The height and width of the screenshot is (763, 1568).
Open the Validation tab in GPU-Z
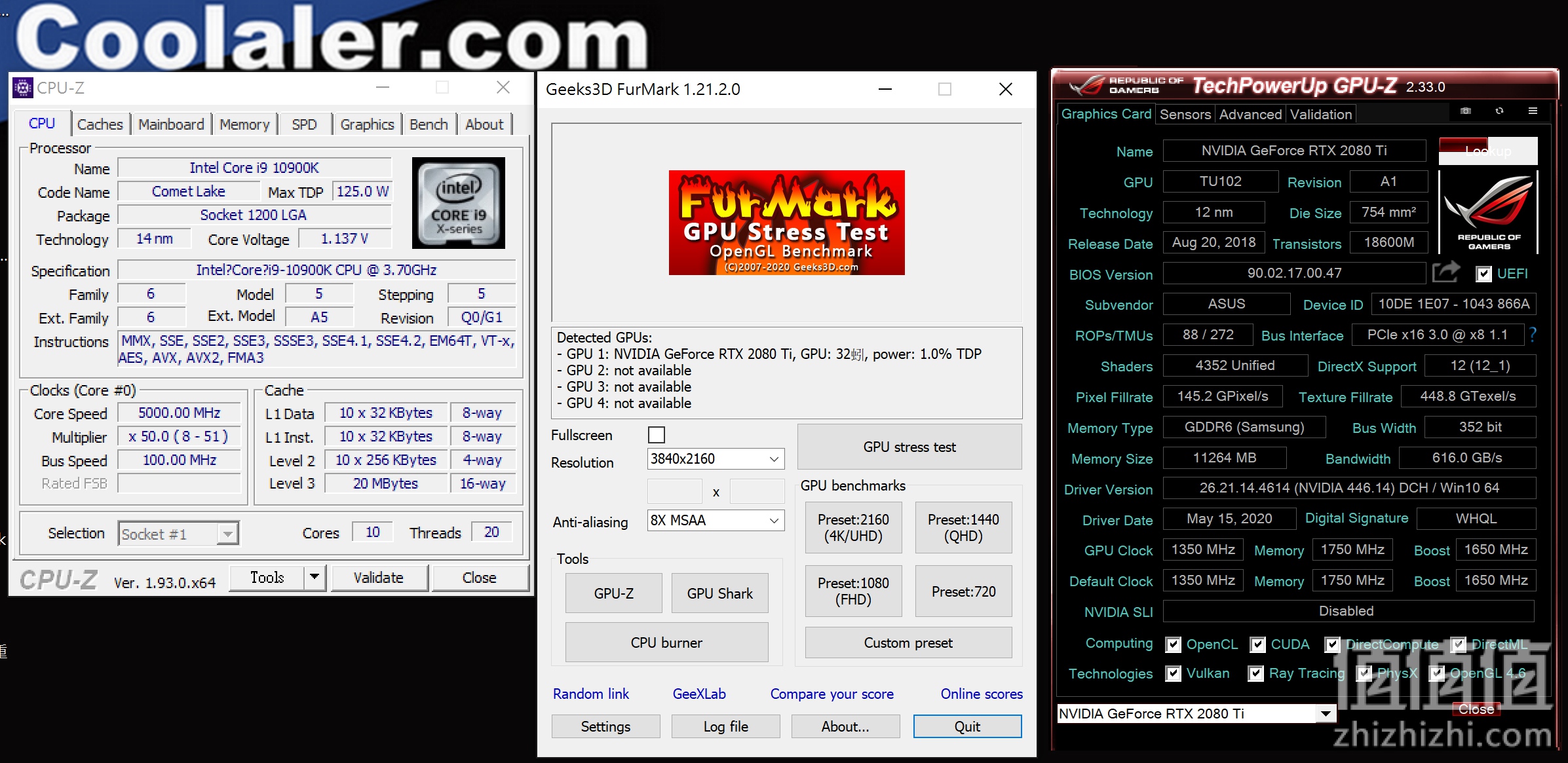click(1320, 114)
